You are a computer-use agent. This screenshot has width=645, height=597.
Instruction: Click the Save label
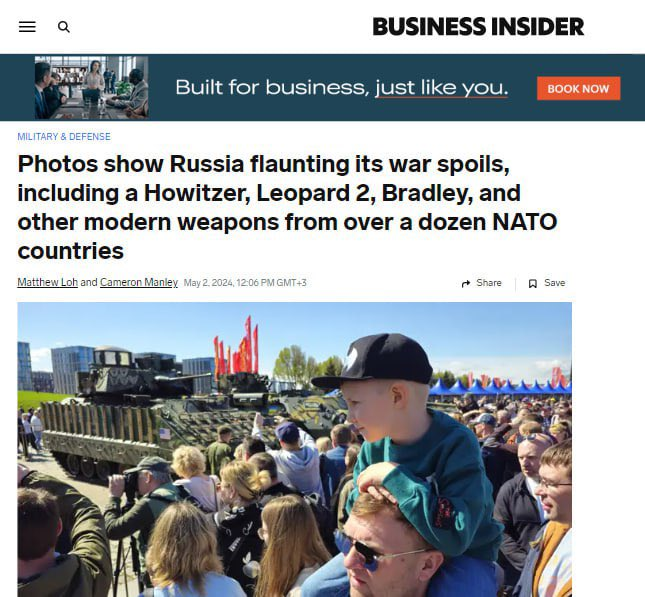(x=555, y=283)
